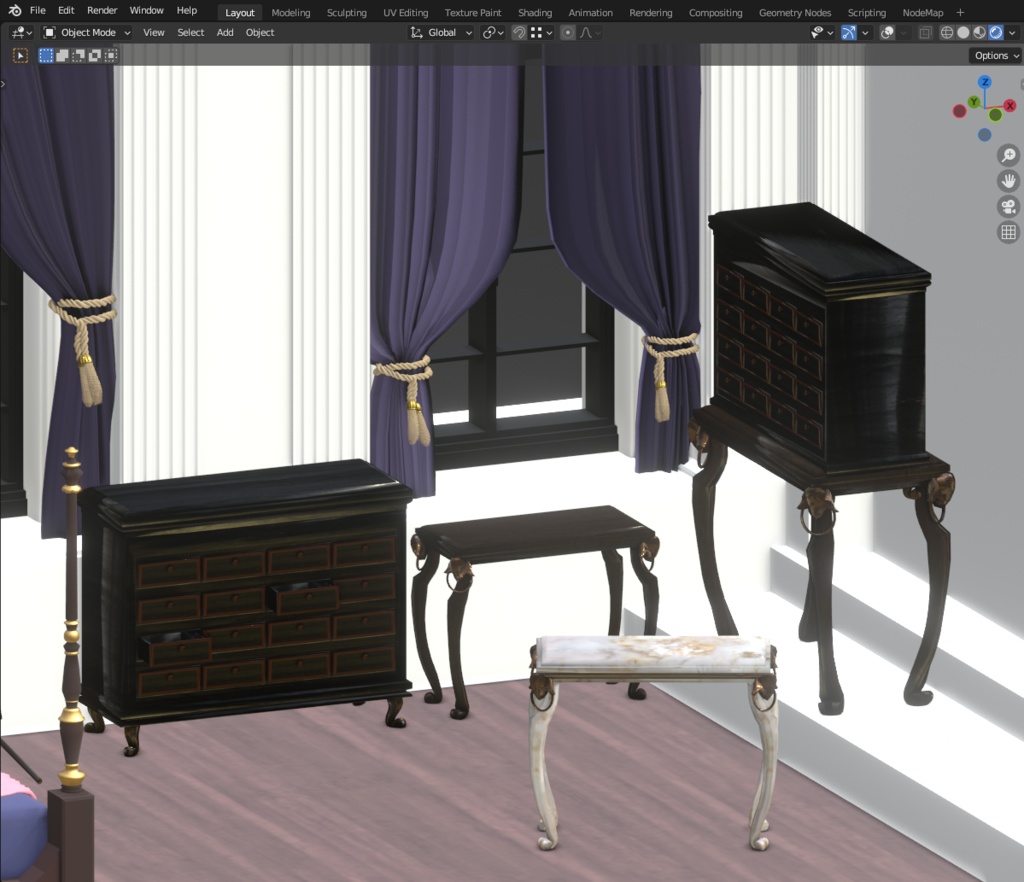Click the Blender logo menu icon
Image resolution: width=1024 pixels, height=882 pixels.
click(x=15, y=10)
